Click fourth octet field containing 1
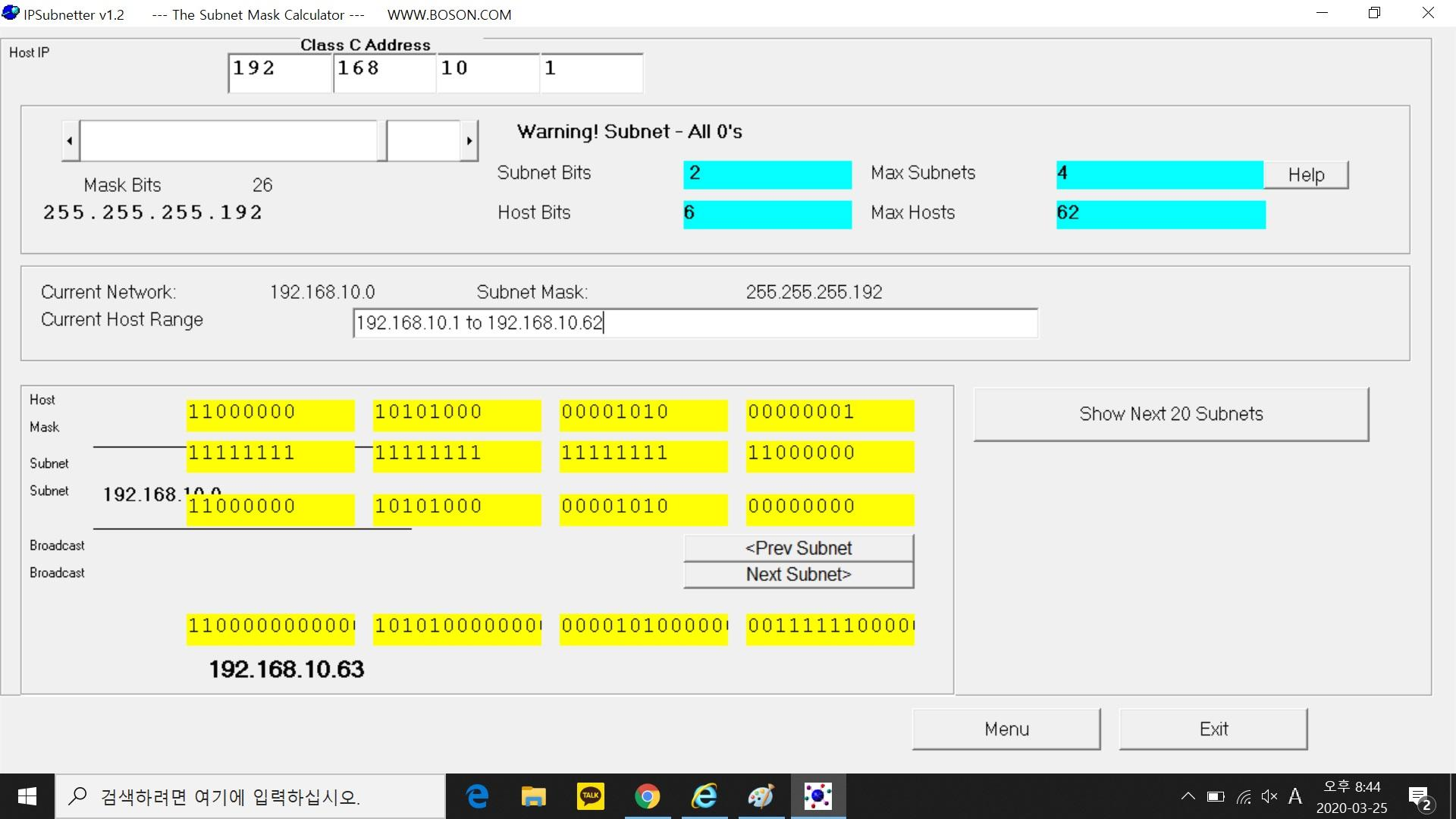 [x=591, y=74]
